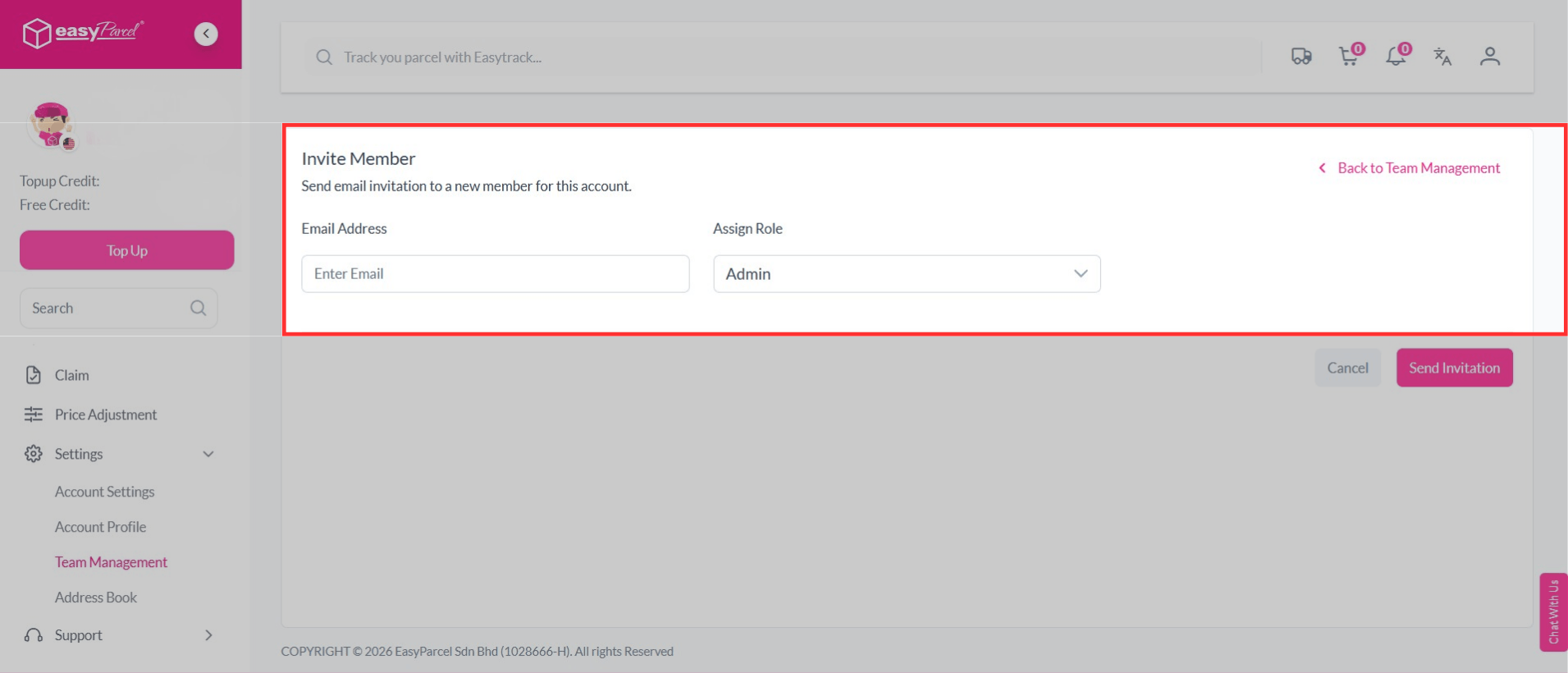Click the sidebar search magnifier icon

pos(198,308)
